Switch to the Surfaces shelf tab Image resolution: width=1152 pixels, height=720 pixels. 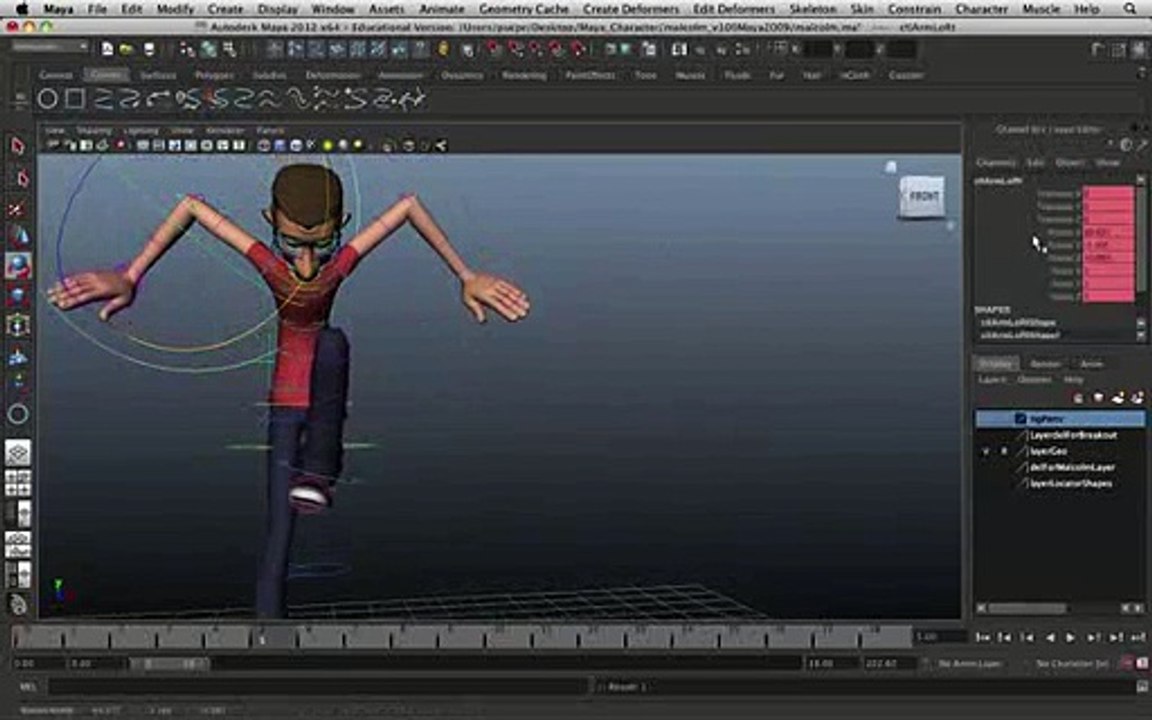[158, 75]
